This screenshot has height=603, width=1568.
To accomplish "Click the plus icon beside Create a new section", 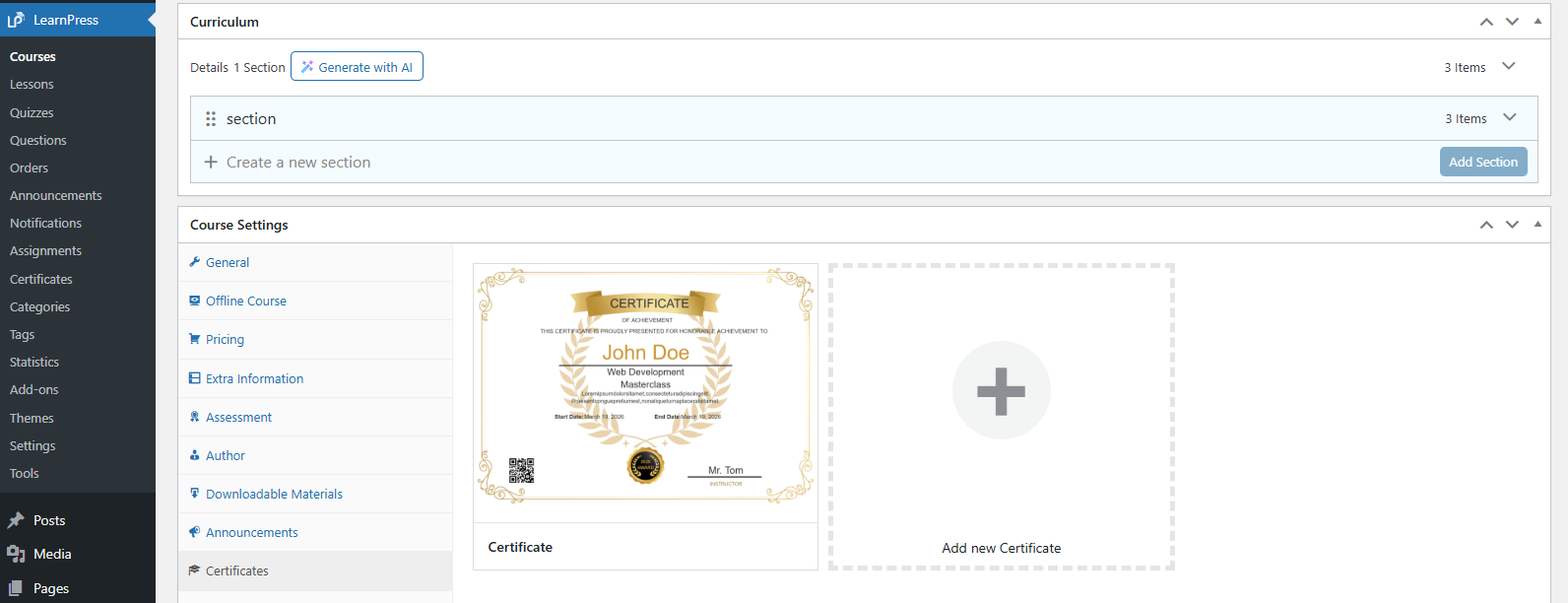I will tap(211, 162).
